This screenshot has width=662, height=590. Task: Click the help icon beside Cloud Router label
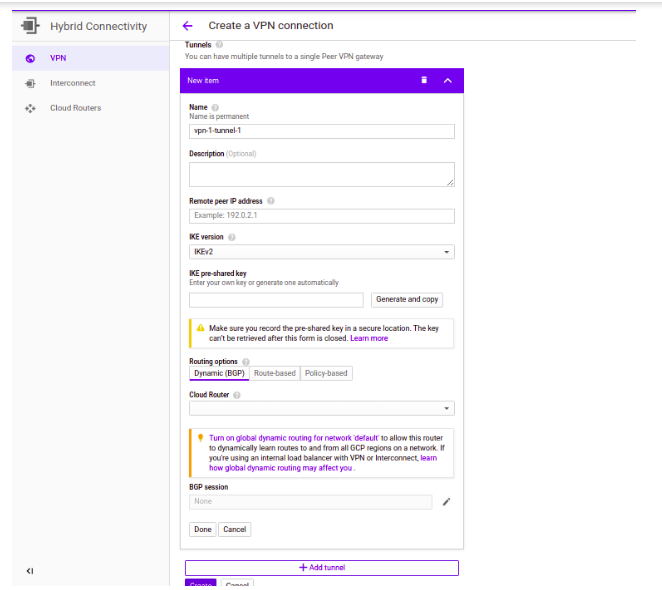tap(238, 395)
